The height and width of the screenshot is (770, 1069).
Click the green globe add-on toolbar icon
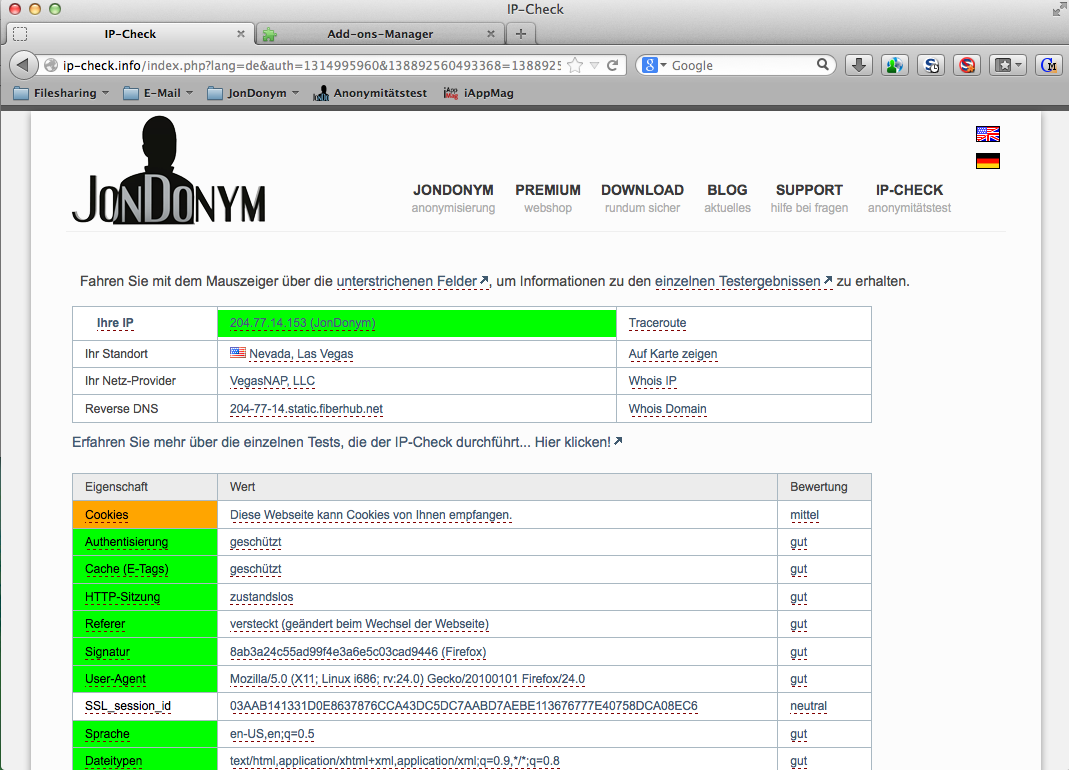click(x=894, y=65)
